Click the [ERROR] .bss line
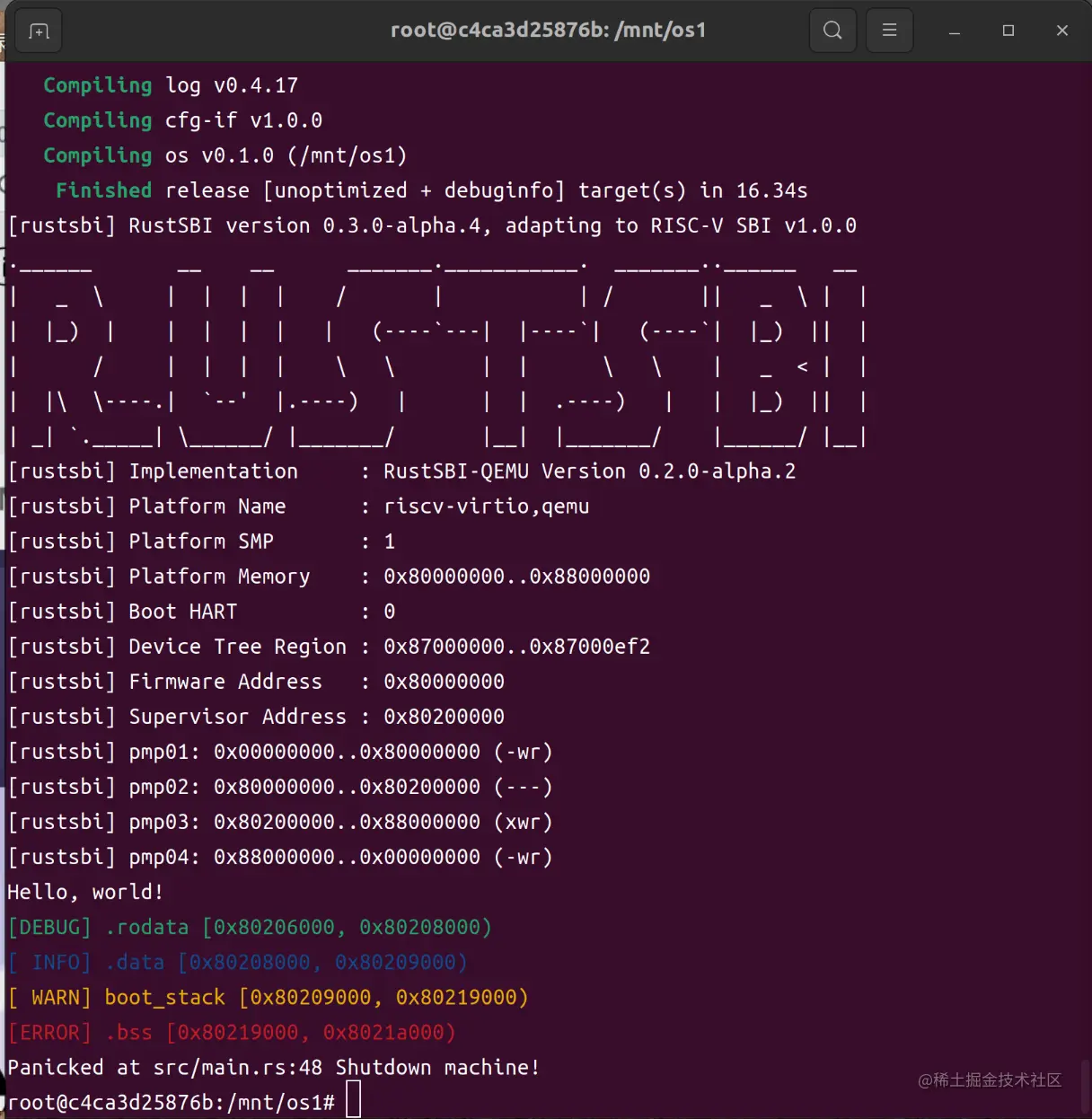The height and width of the screenshot is (1119, 1092). click(232, 1032)
